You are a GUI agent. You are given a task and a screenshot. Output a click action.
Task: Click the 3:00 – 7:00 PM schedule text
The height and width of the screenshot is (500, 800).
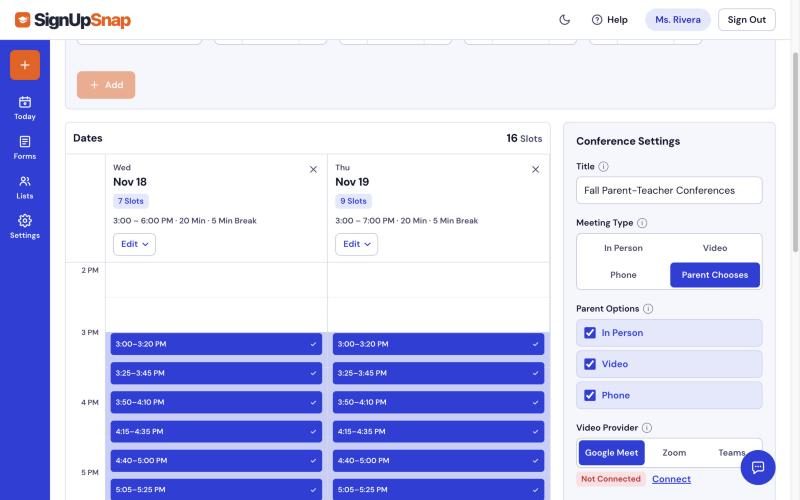point(407,221)
